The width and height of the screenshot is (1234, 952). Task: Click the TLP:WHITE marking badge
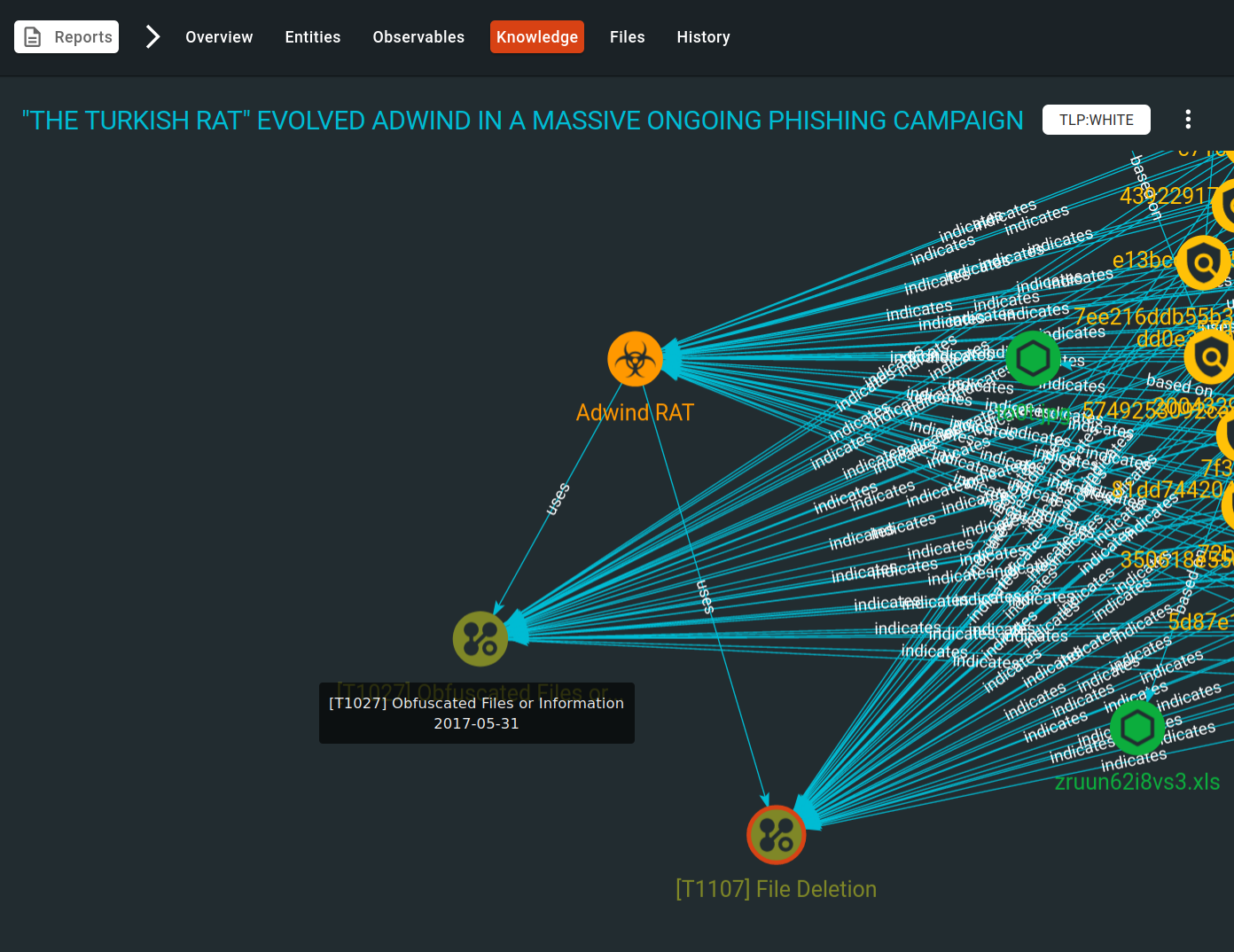(x=1097, y=120)
